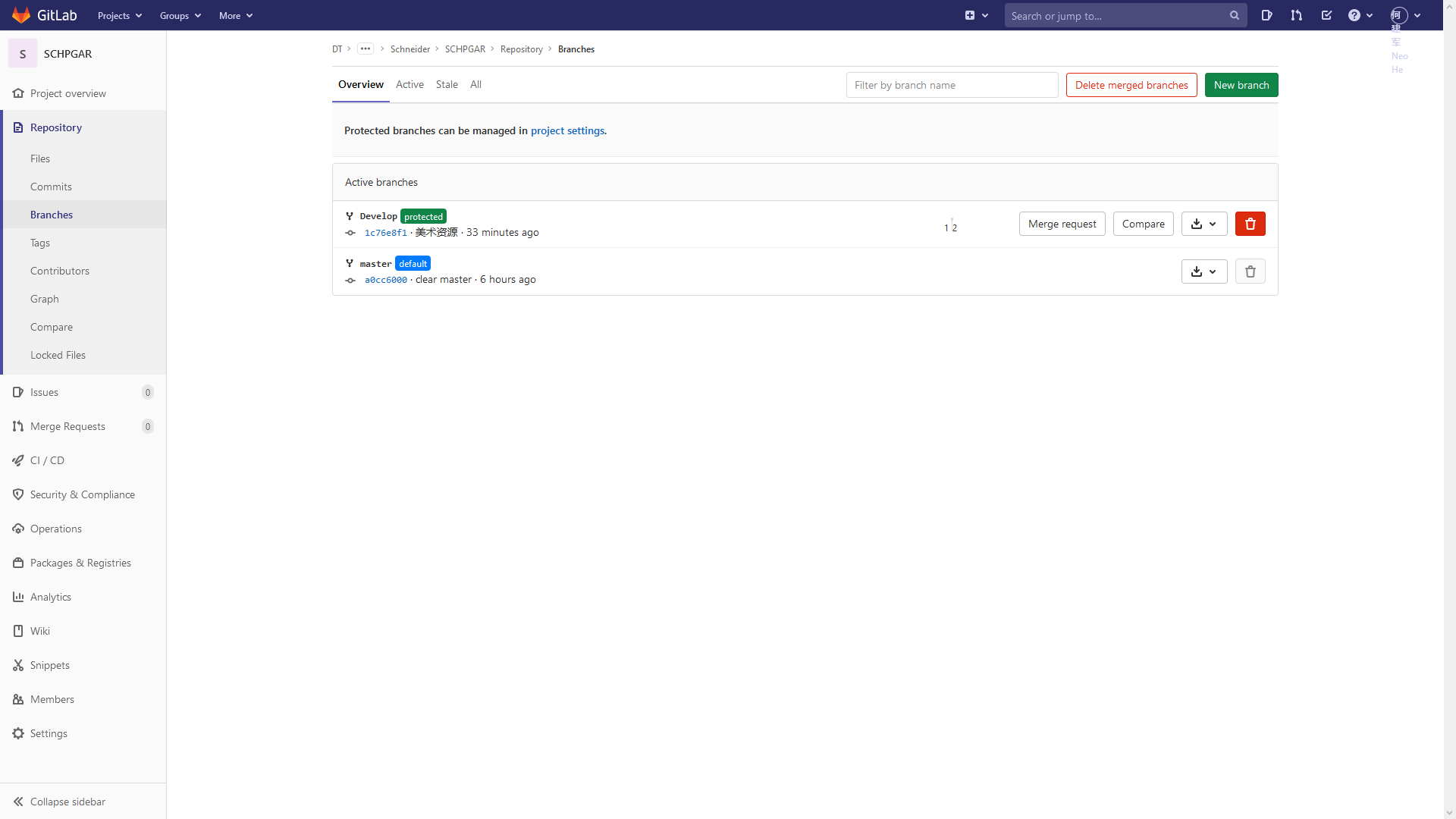
Task: Click the Settings gear icon in sidebar
Action: click(x=18, y=733)
